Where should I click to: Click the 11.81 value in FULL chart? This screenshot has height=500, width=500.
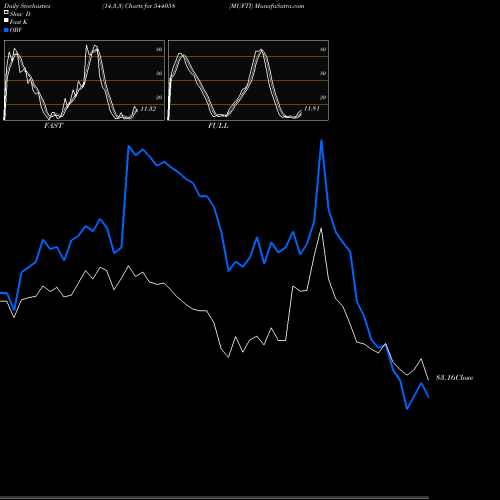tap(312, 109)
